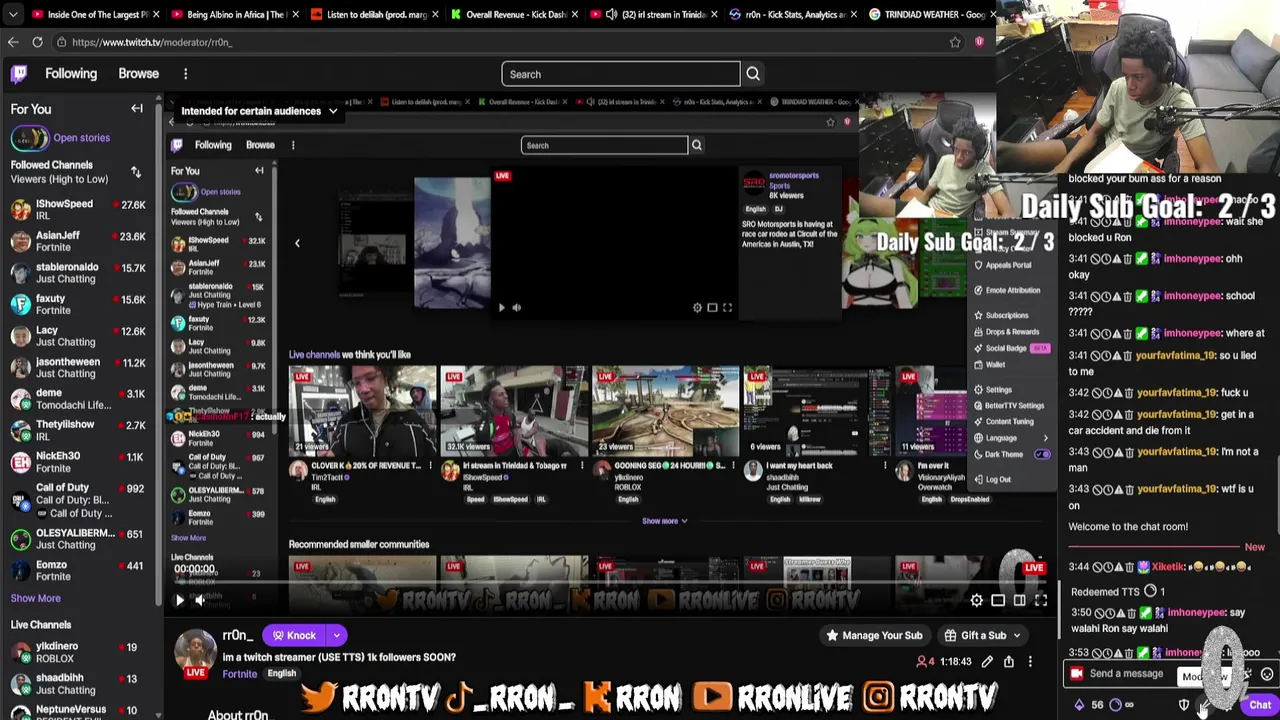
Task: Collapse the For You sidebar
Action: [137, 109]
